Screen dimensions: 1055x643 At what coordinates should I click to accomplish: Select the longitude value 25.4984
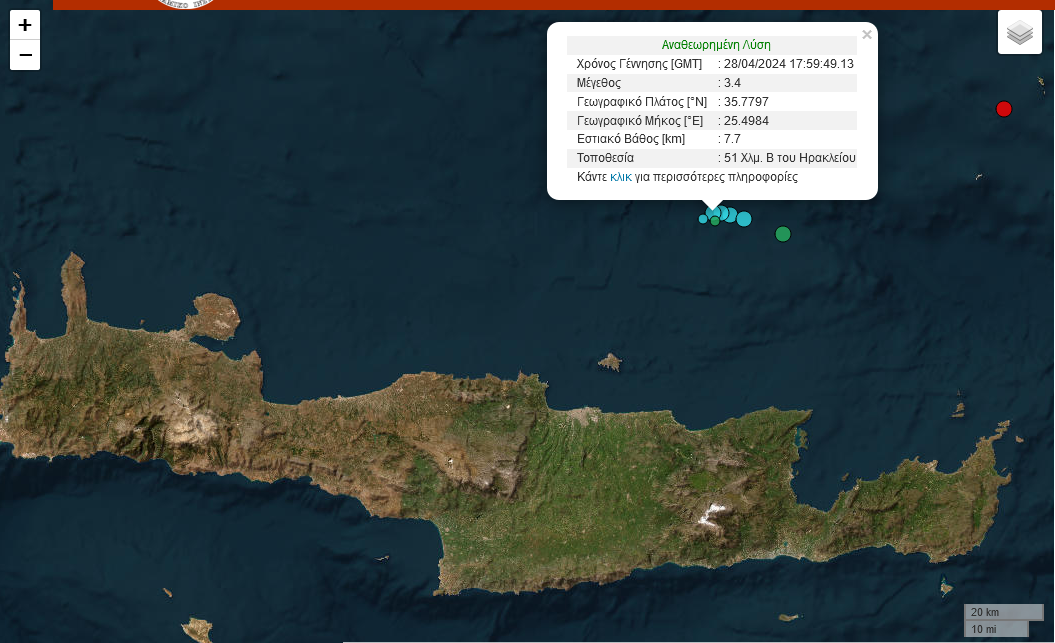[745, 121]
